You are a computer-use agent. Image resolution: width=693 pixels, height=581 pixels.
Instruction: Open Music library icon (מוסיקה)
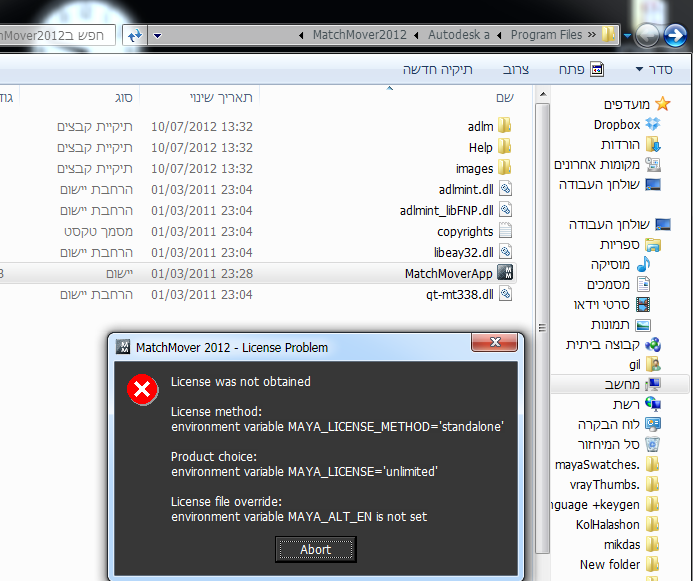click(x=644, y=264)
